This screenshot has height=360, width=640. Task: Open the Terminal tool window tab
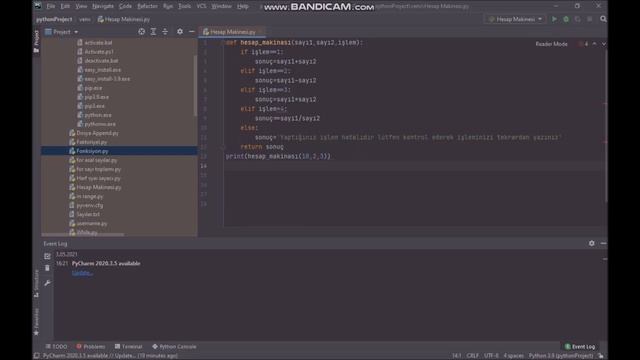[x=129, y=347]
